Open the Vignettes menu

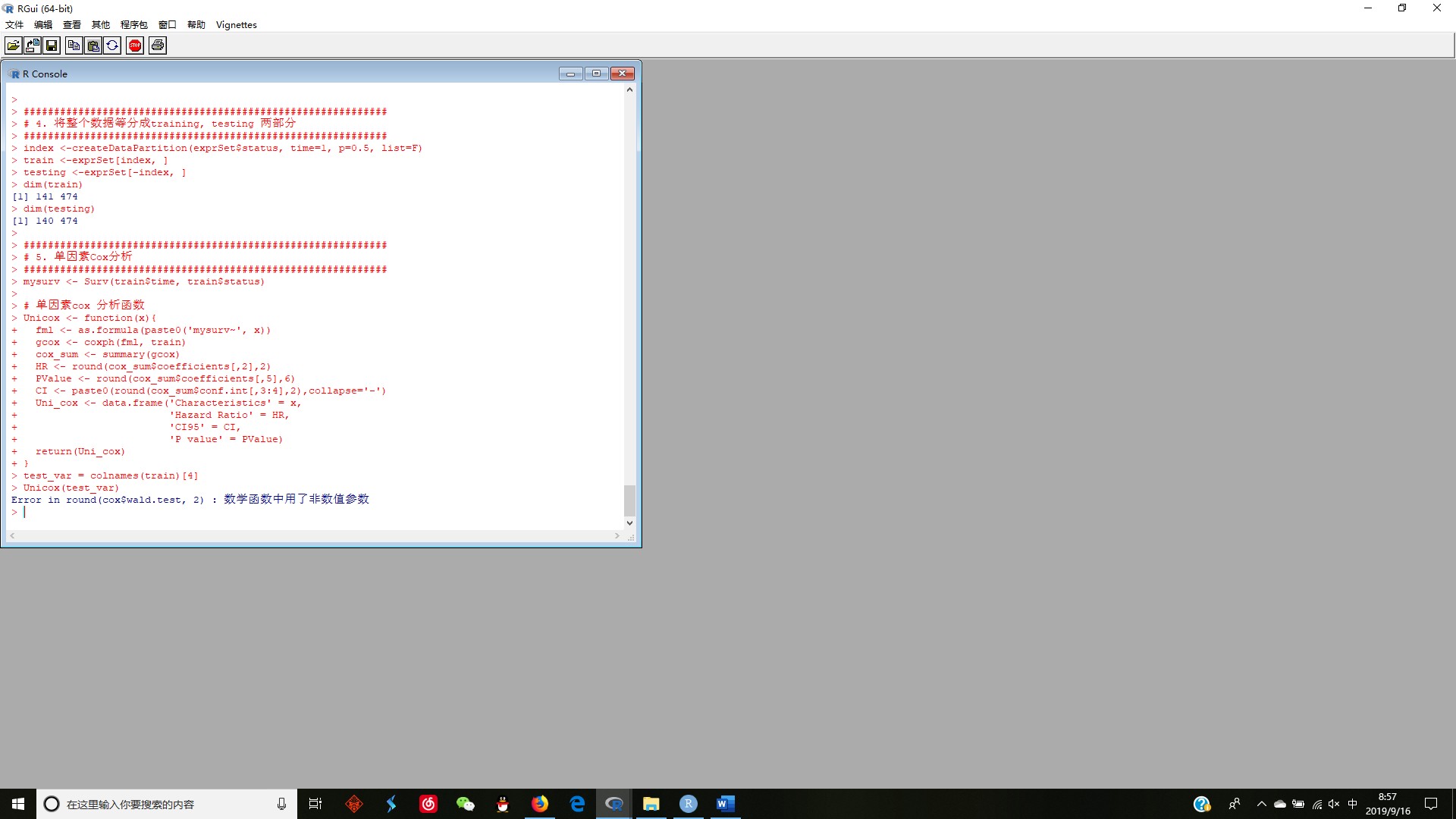point(237,24)
